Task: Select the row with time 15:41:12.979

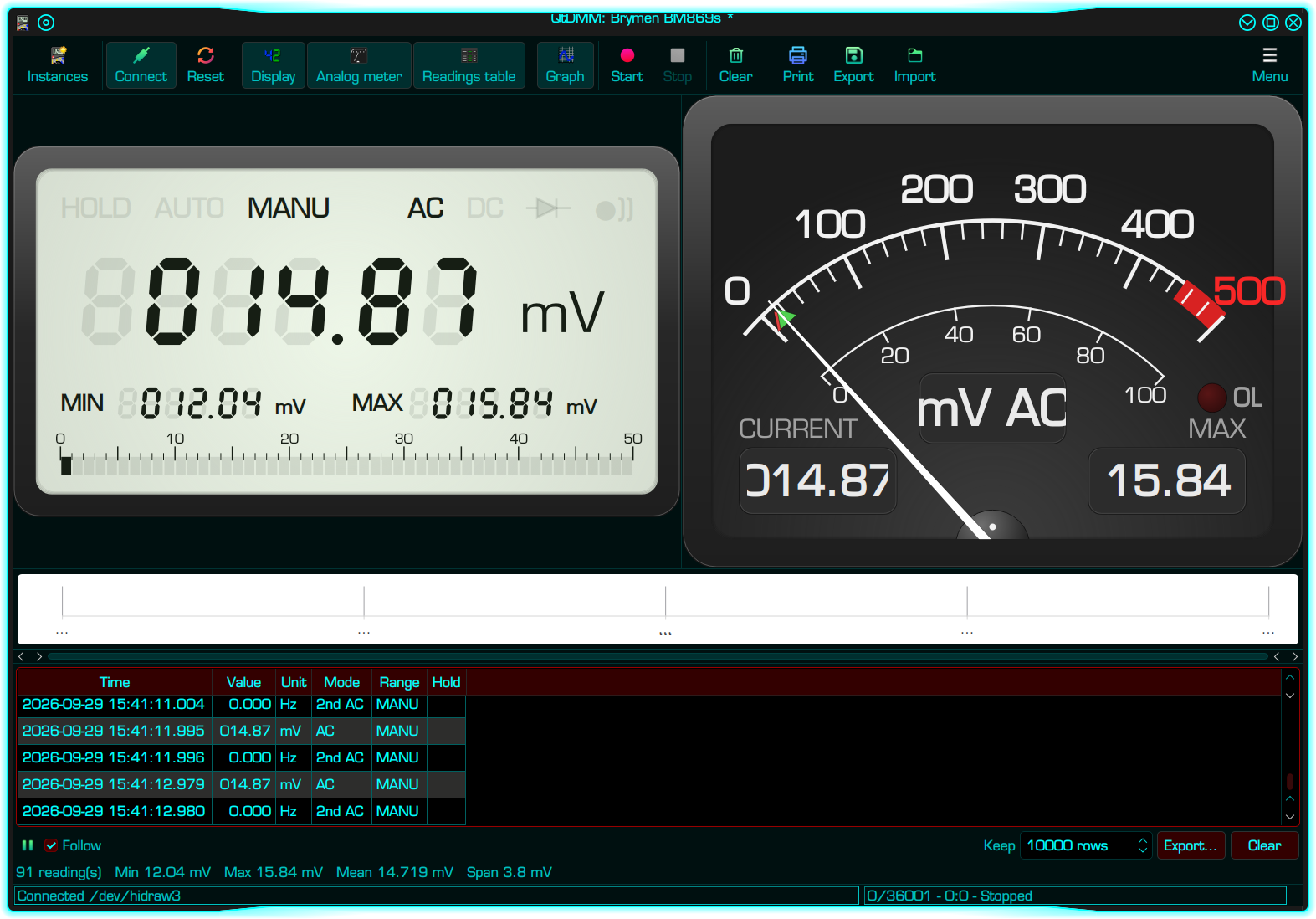Action: point(241,784)
